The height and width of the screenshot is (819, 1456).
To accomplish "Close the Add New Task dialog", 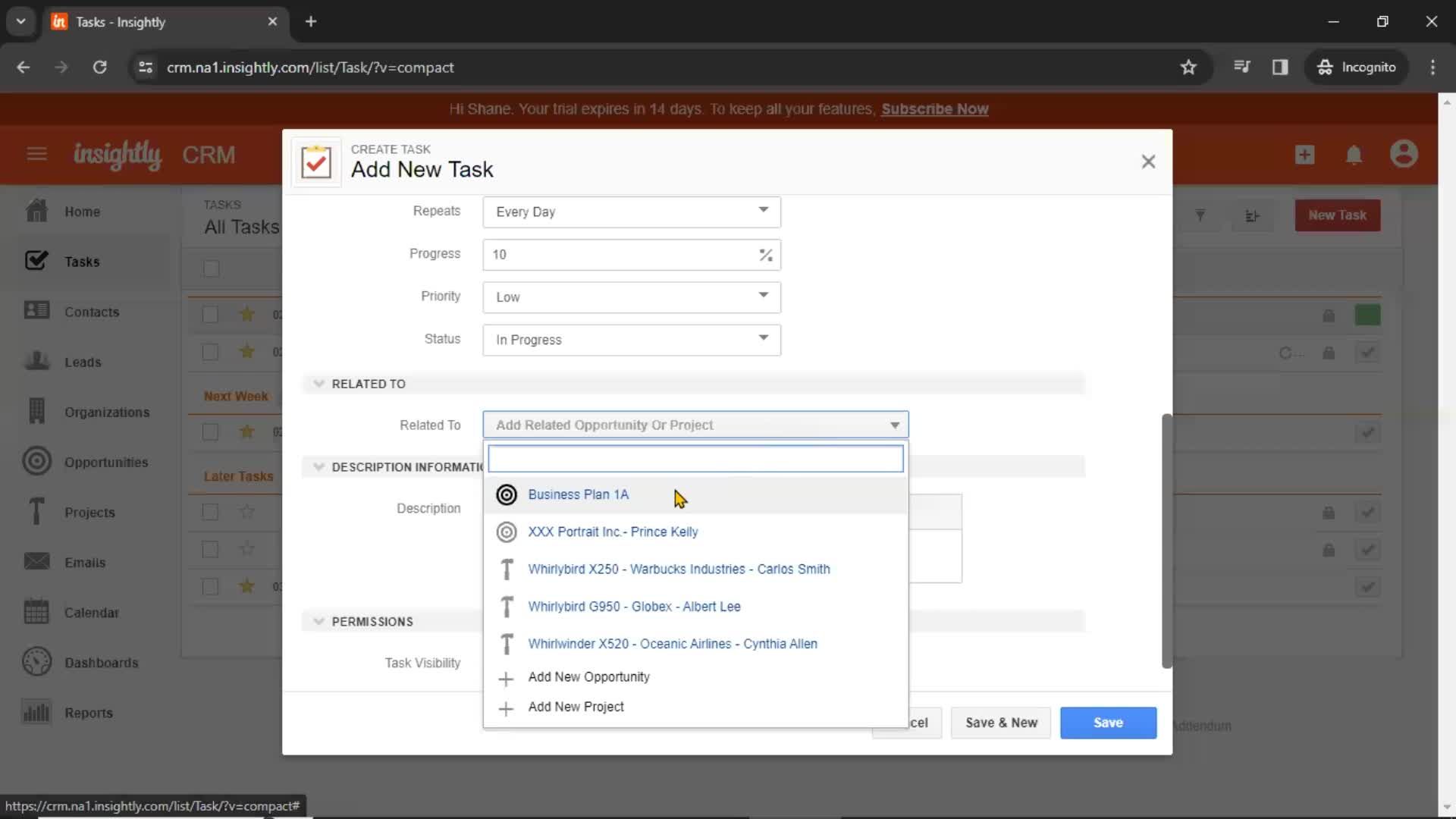I will coord(1148,162).
